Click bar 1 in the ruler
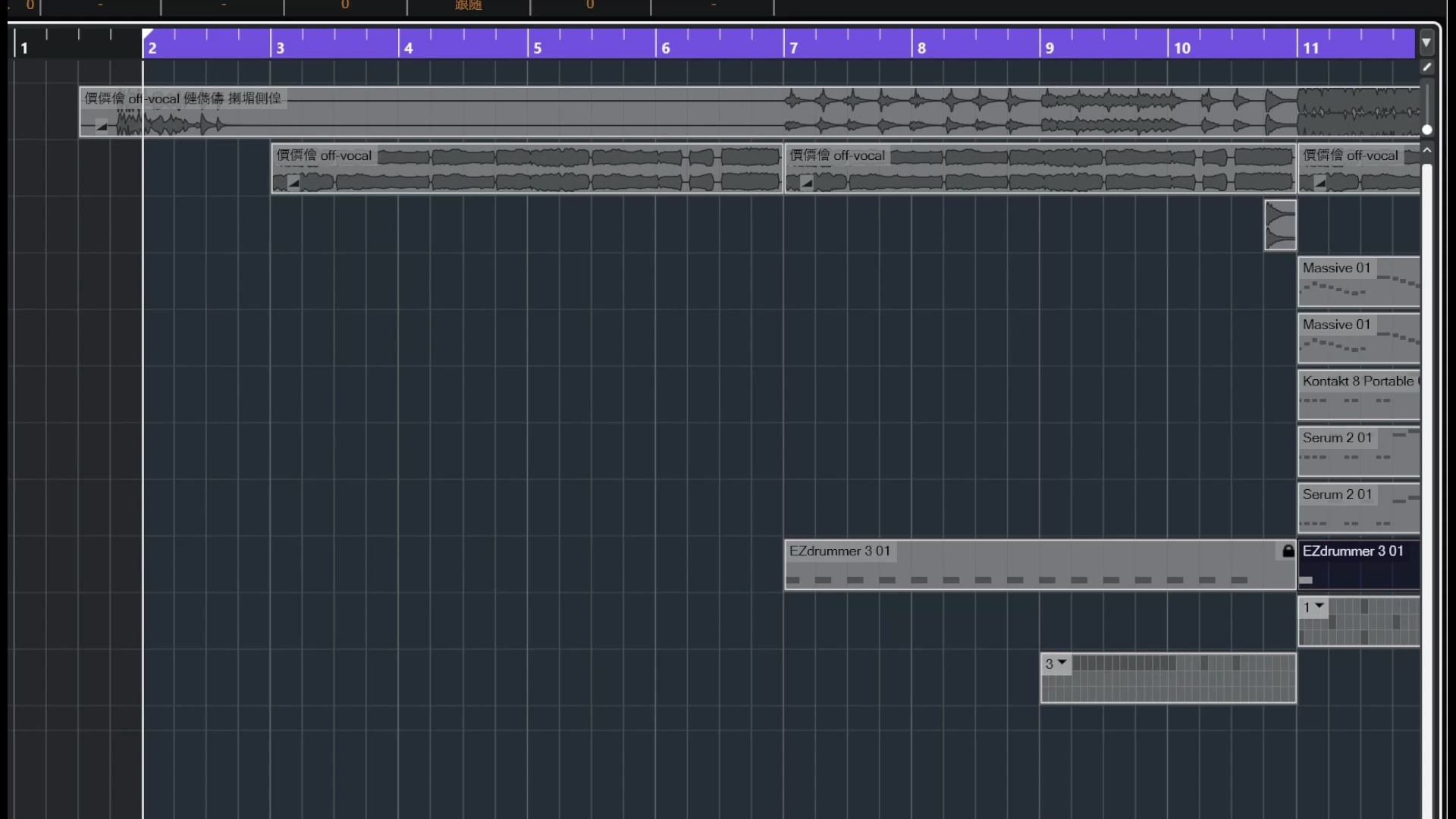 pos(24,48)
